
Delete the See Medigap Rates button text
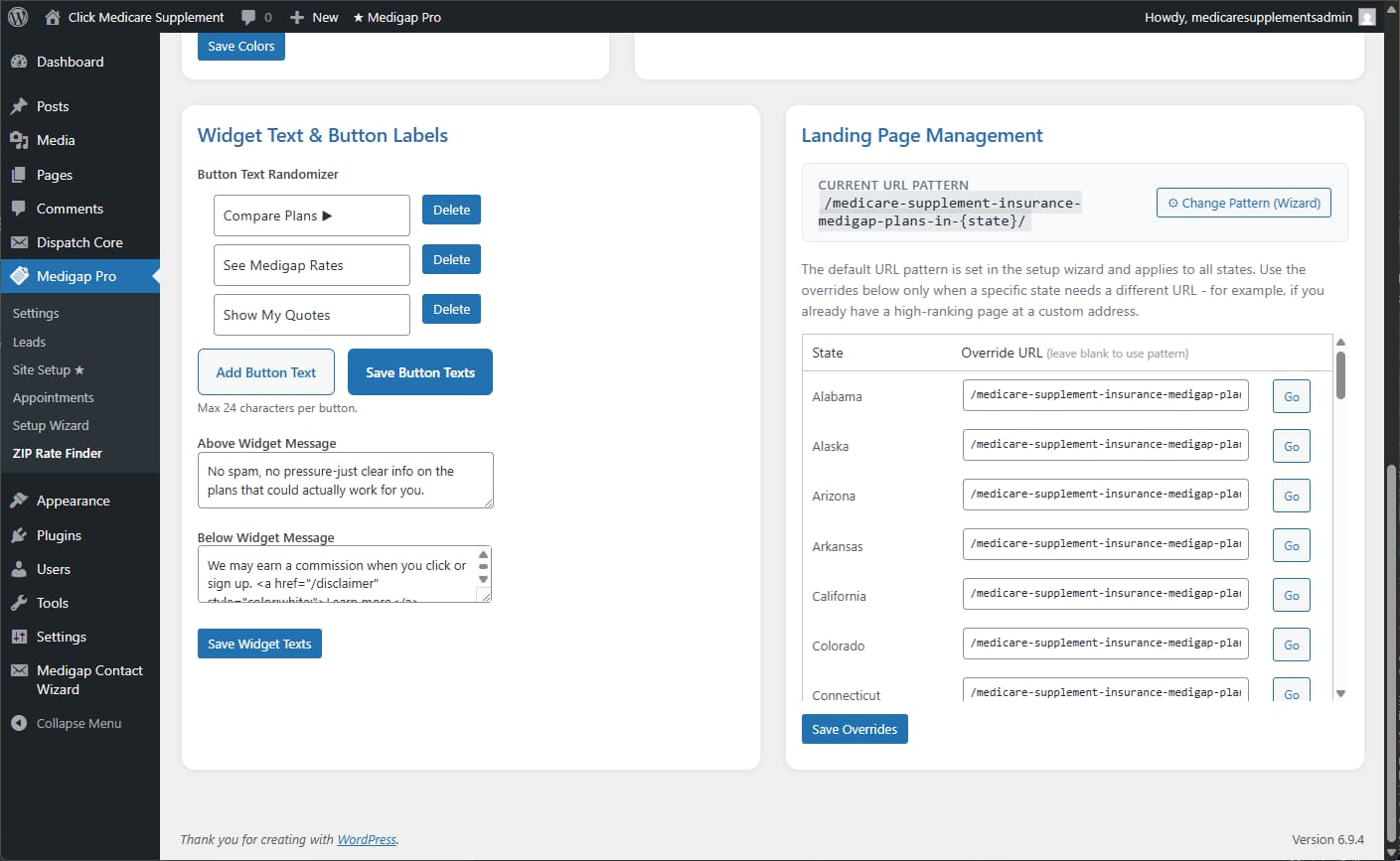tap(451, 259)
